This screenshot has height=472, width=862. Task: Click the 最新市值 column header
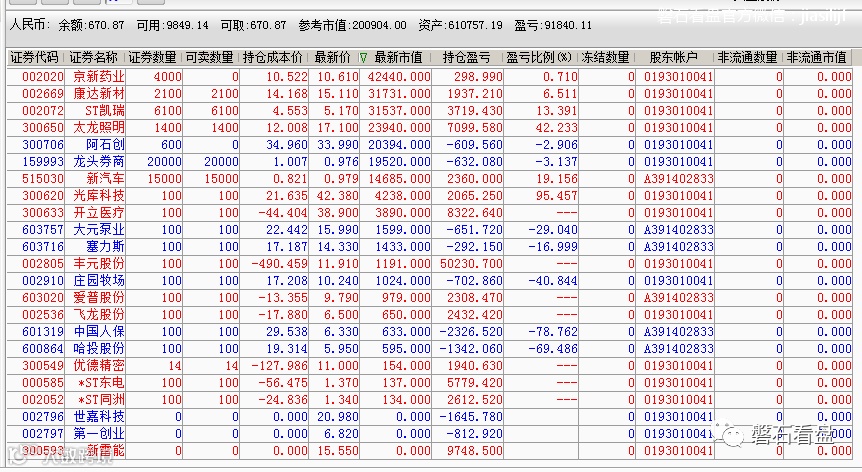pos(399,57)
